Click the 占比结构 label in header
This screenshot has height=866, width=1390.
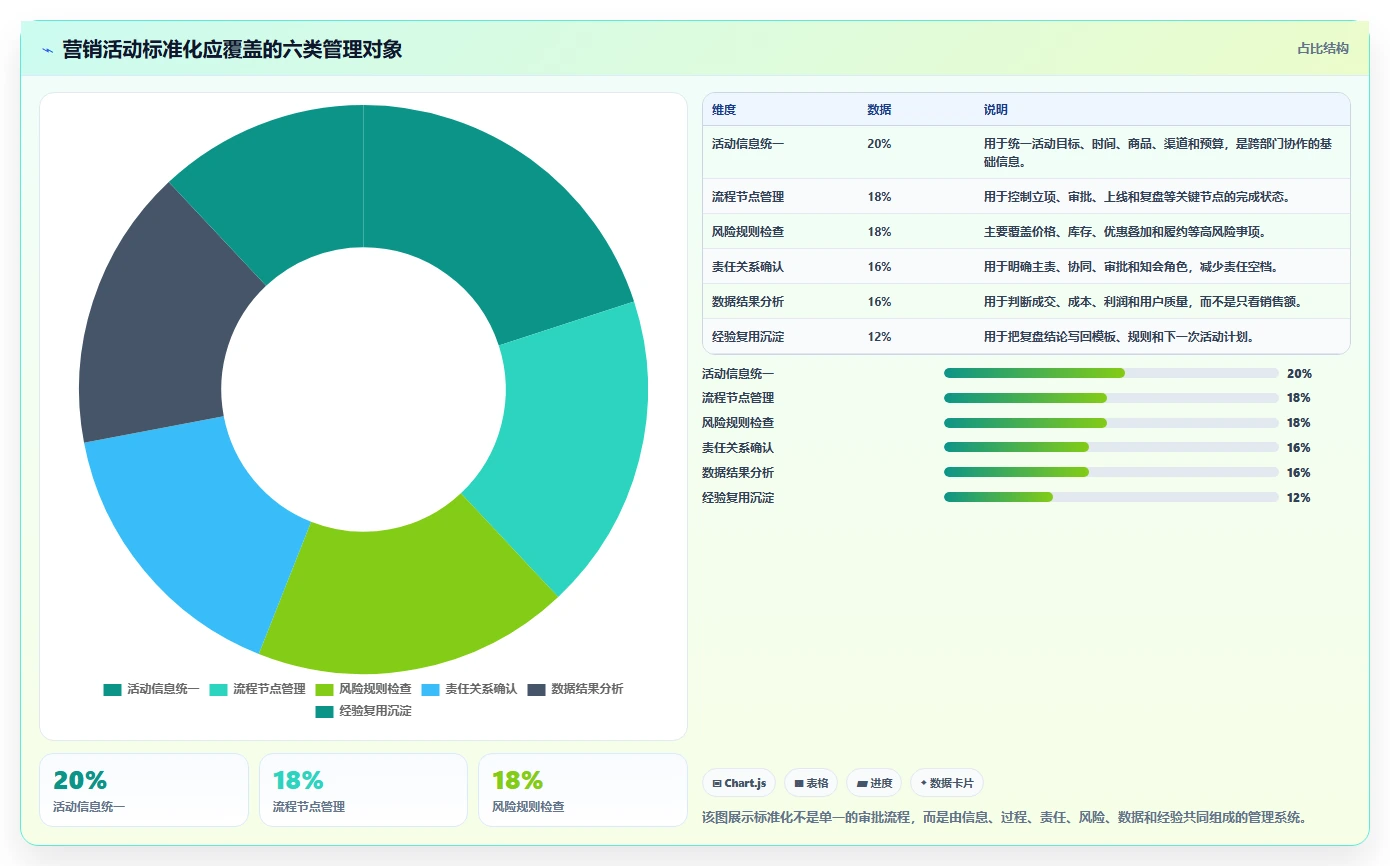coord(1323,48)
